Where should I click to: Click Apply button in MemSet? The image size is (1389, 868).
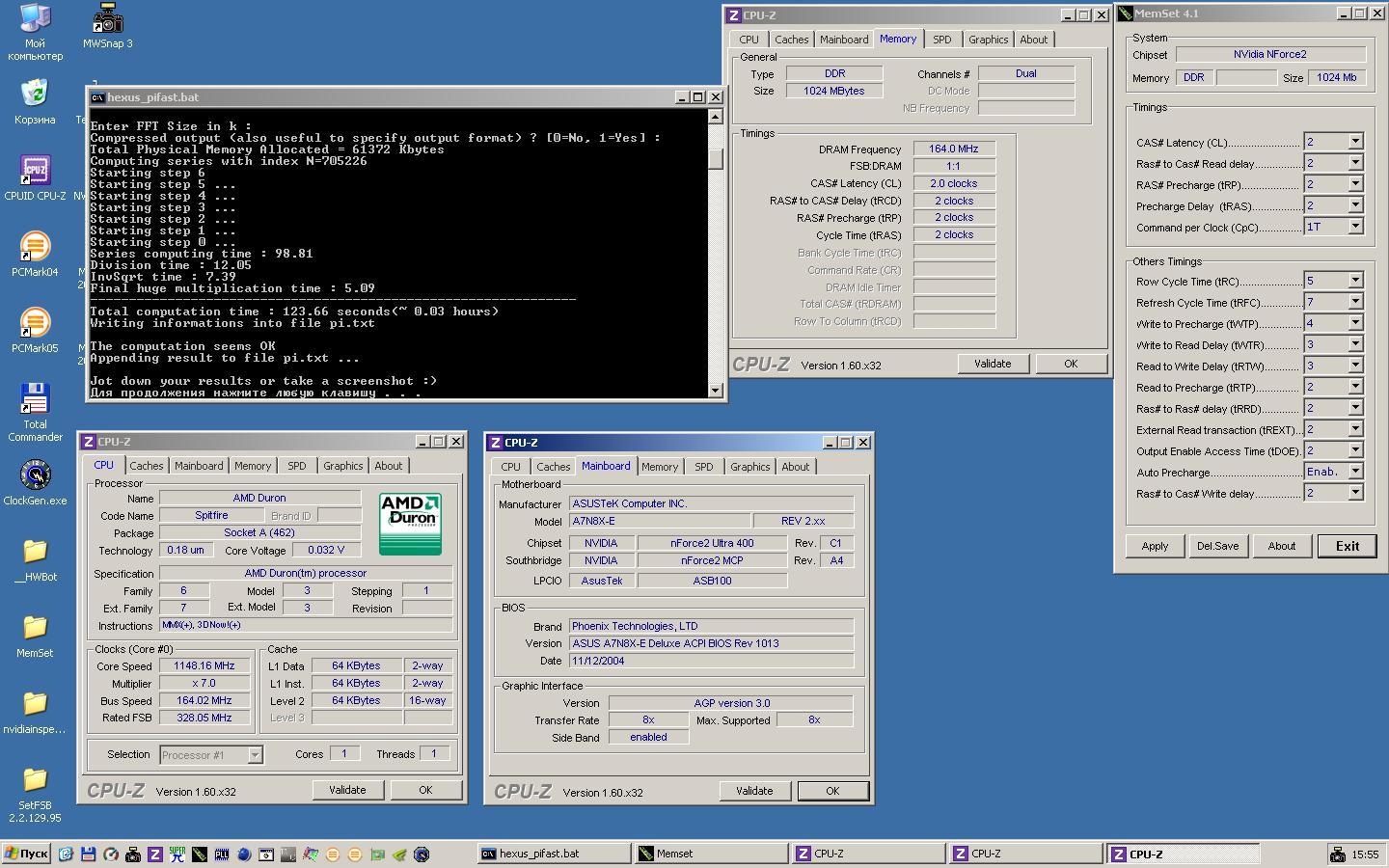coord(1155,546)
